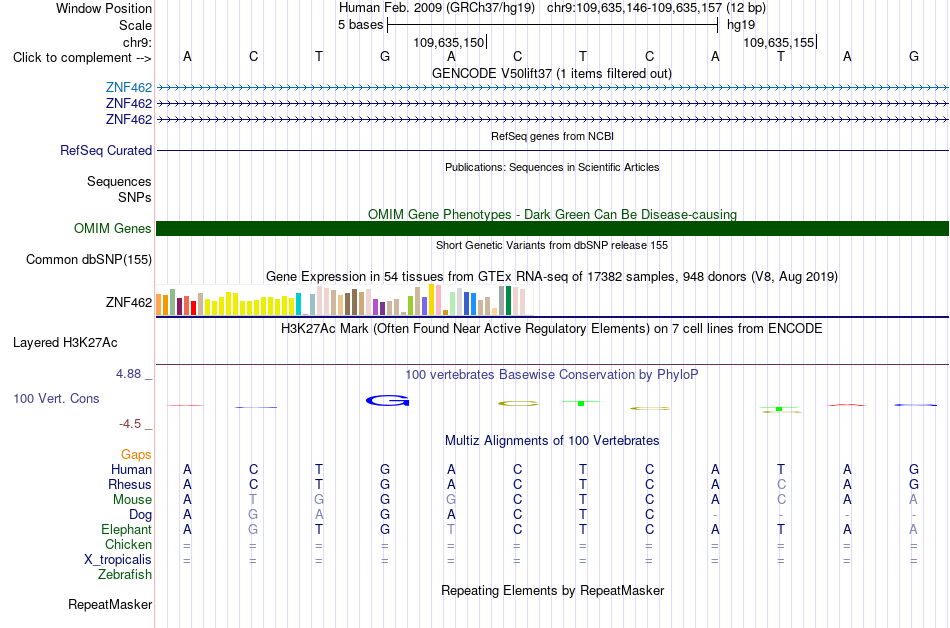Viewport: 950px width, 628px height.
Task: Select the Zebrafish species row label
Action: 125,574
